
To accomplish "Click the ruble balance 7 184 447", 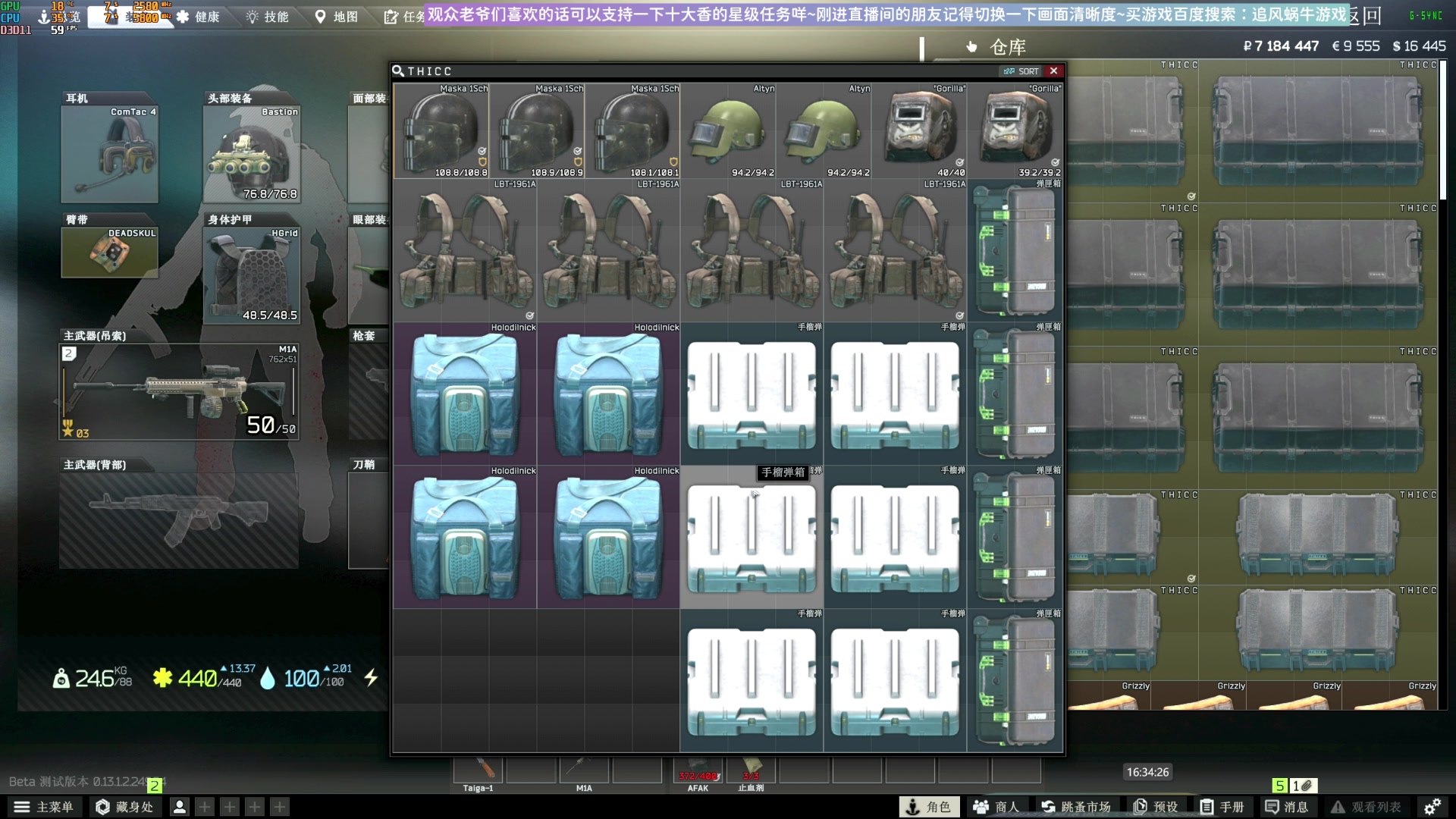I will (1281, 46).
